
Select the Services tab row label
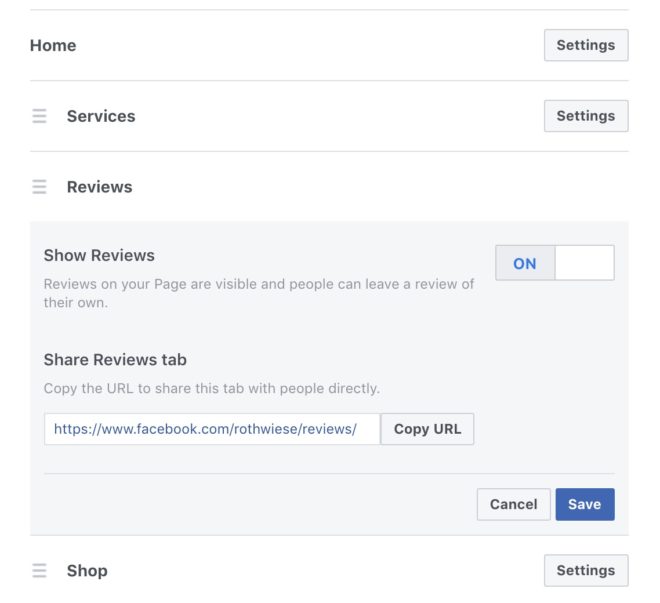tap(101, 116)
